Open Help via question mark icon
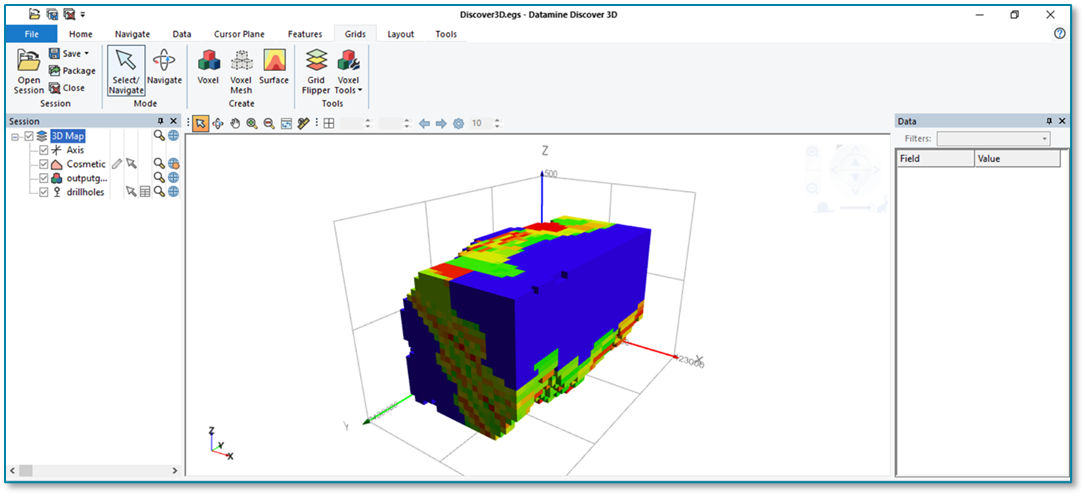The image size is (1085, 496). pyautogui.click(x=1059, y=33)
